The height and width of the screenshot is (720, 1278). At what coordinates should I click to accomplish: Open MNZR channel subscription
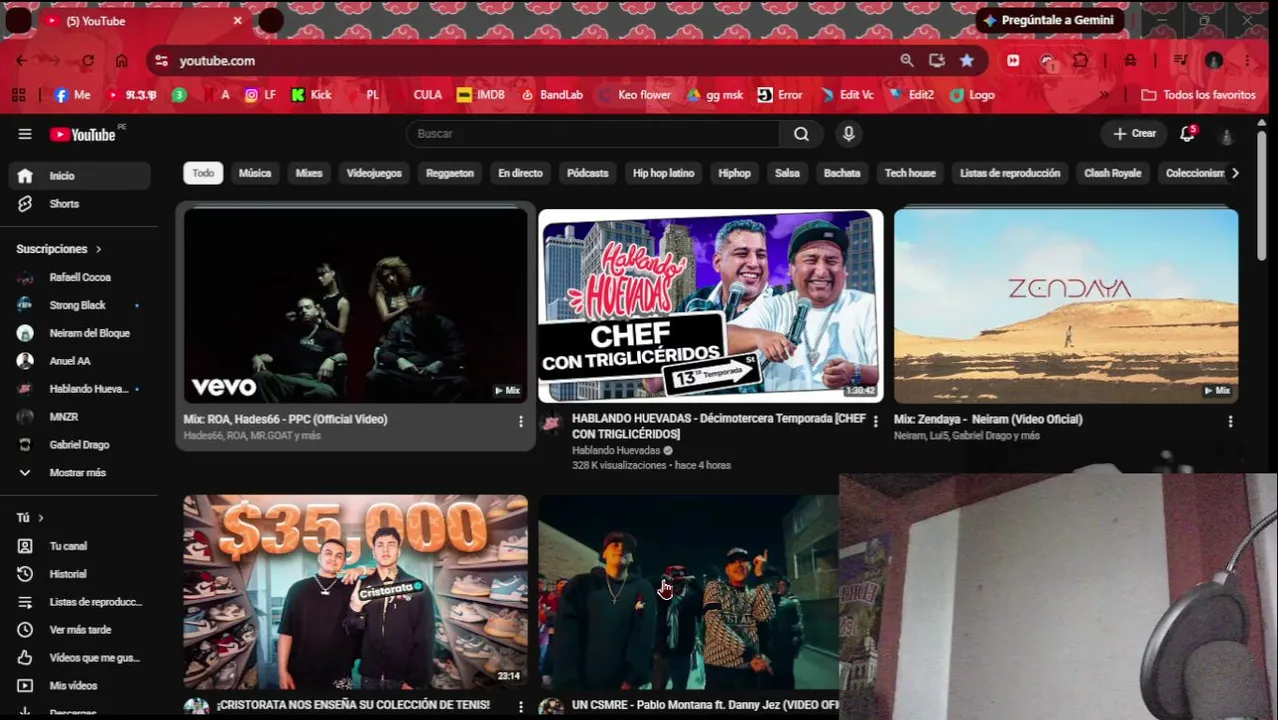click(80, 417)
